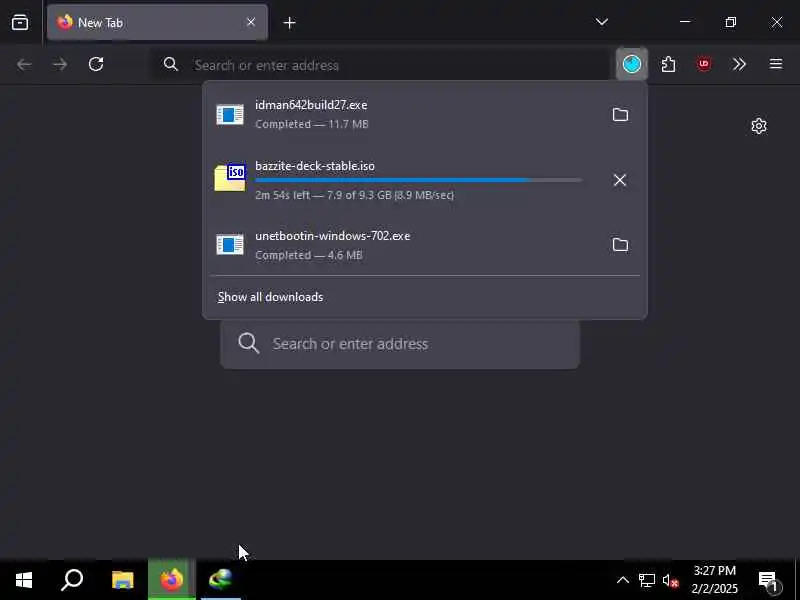The height and width of the screenshot is (600, 800).
Task: Click Show all downloads
Action: (270, 297)
